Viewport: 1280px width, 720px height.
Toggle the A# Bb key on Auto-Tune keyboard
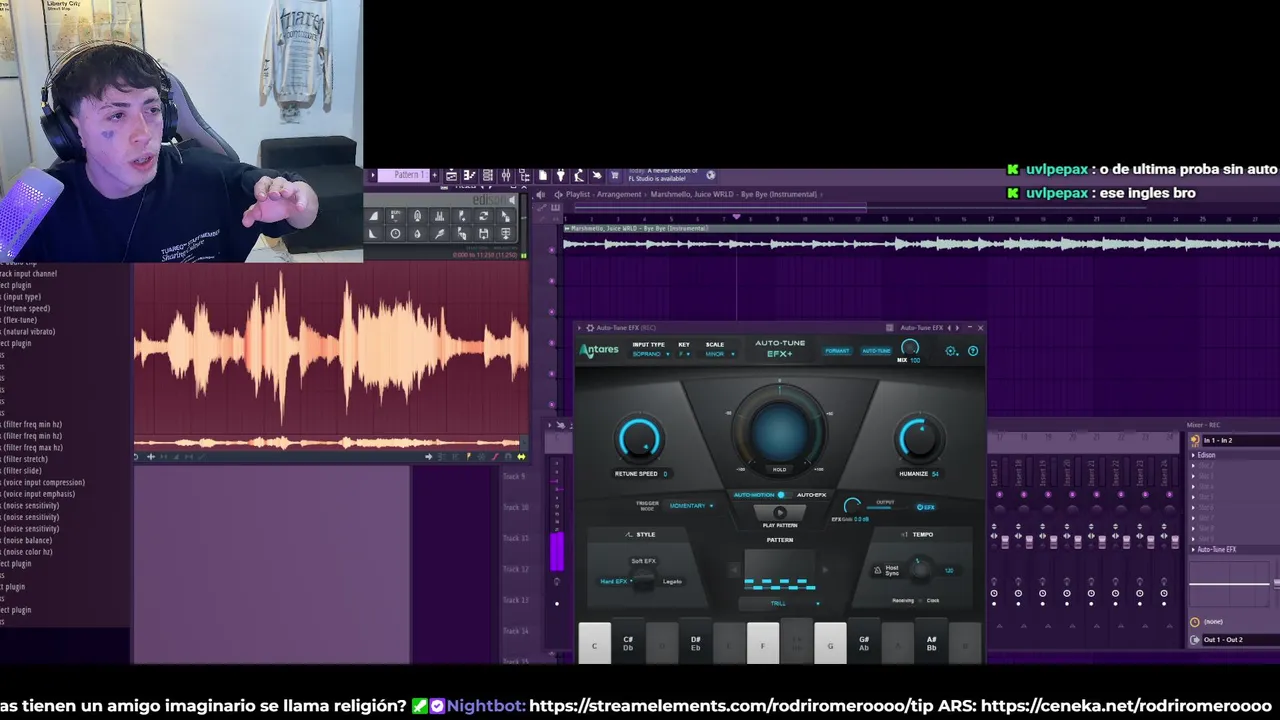click(x=931, y=643)
